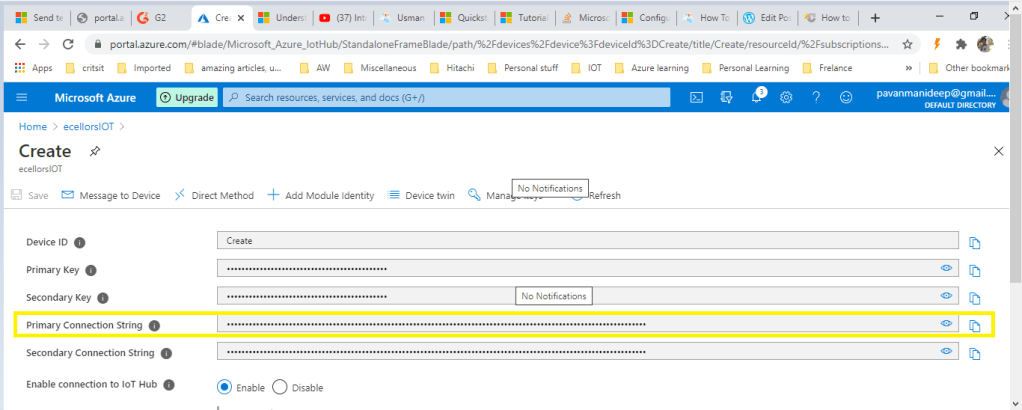Viewport: 1022px width, 410px height.
Task: Click Message to Device
Action: click(x=111, y=195)
